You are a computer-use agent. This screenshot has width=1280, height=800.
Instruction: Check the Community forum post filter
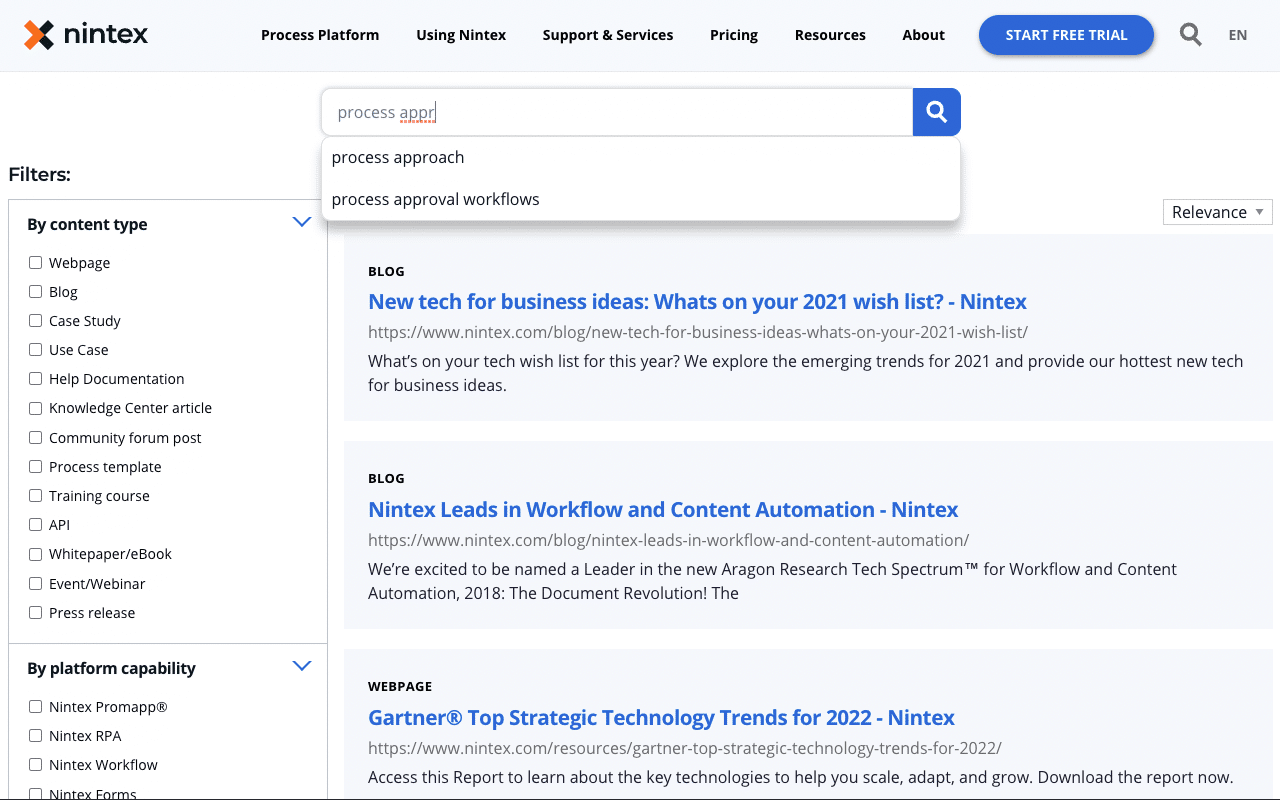tap(35, 438)
